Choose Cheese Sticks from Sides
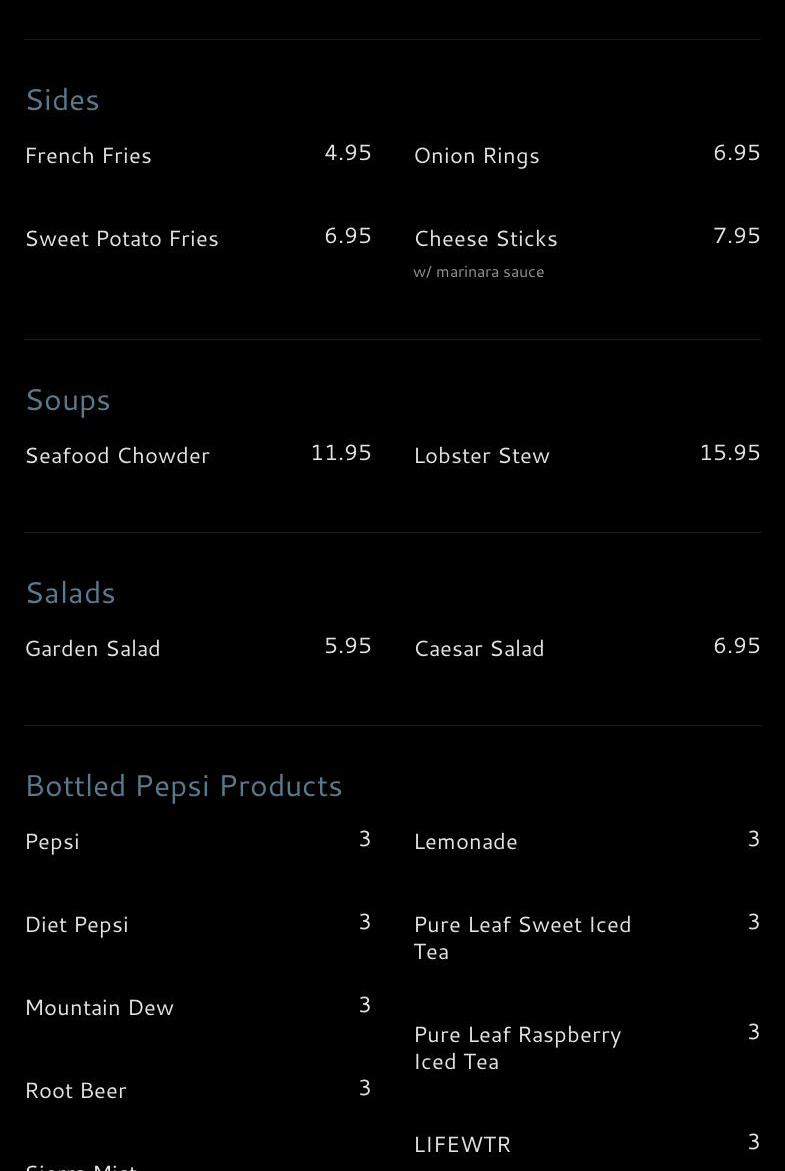785x1171 pixels. (x=486, y=239)
